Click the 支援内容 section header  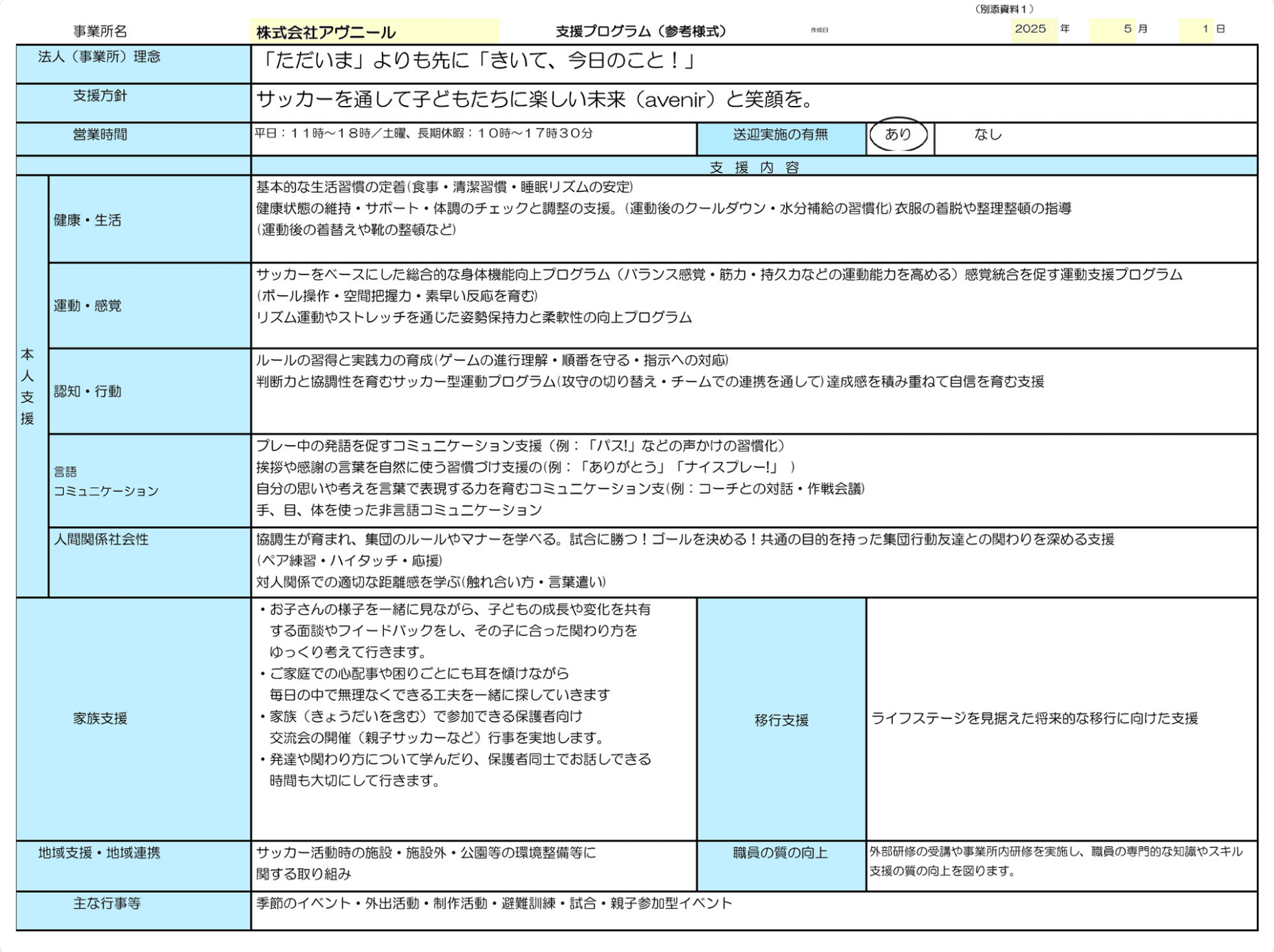(754, 167)
